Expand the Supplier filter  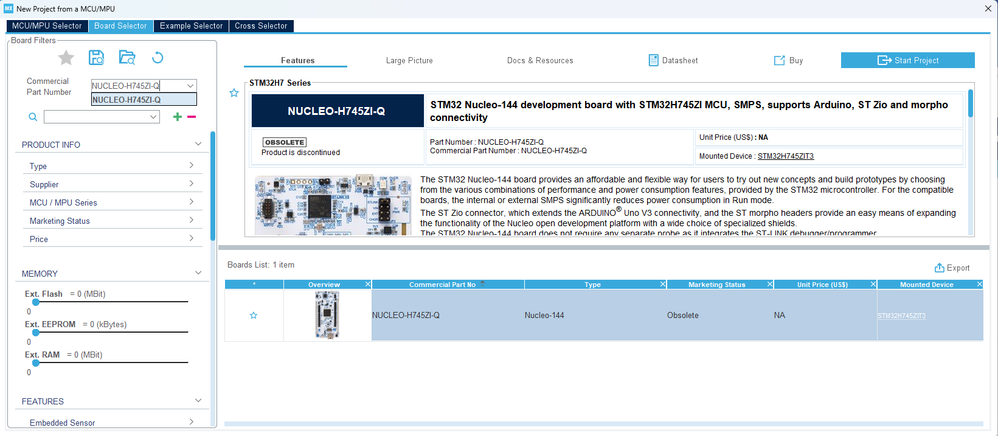tap(191, 184)
